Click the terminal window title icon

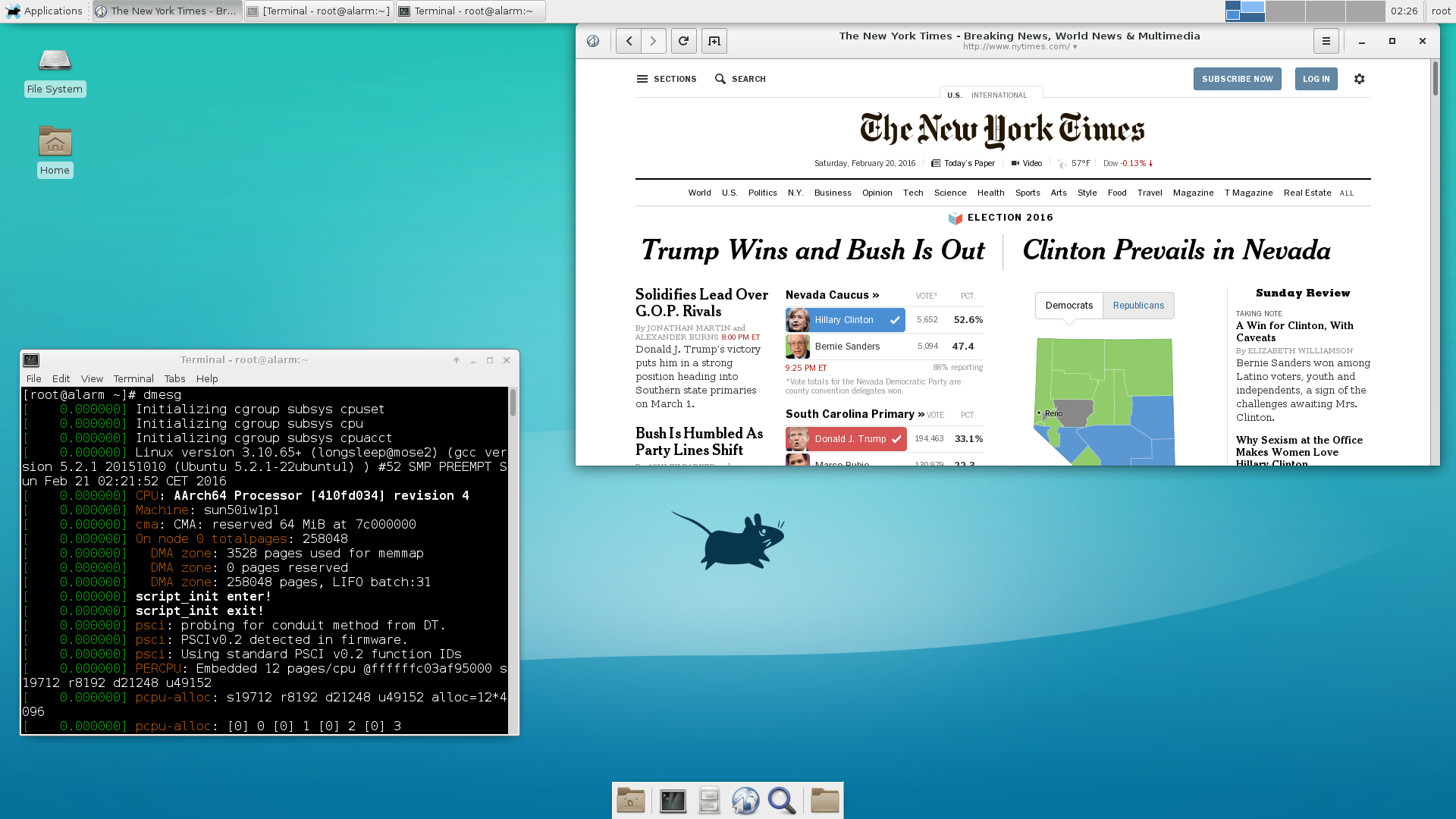click(31, 360)
